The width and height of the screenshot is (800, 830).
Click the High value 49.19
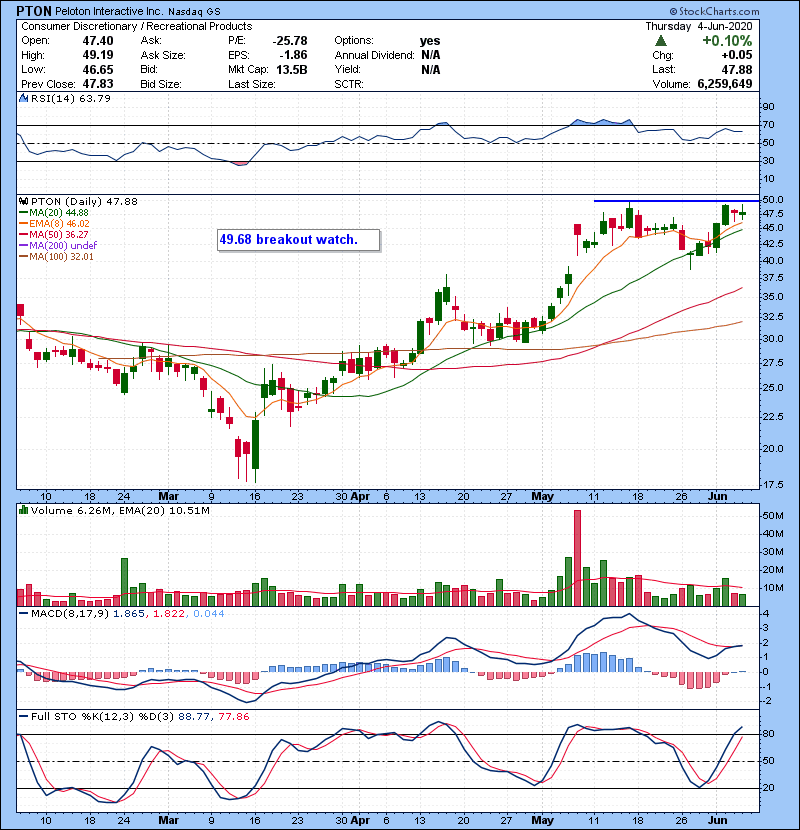[98, 55]
